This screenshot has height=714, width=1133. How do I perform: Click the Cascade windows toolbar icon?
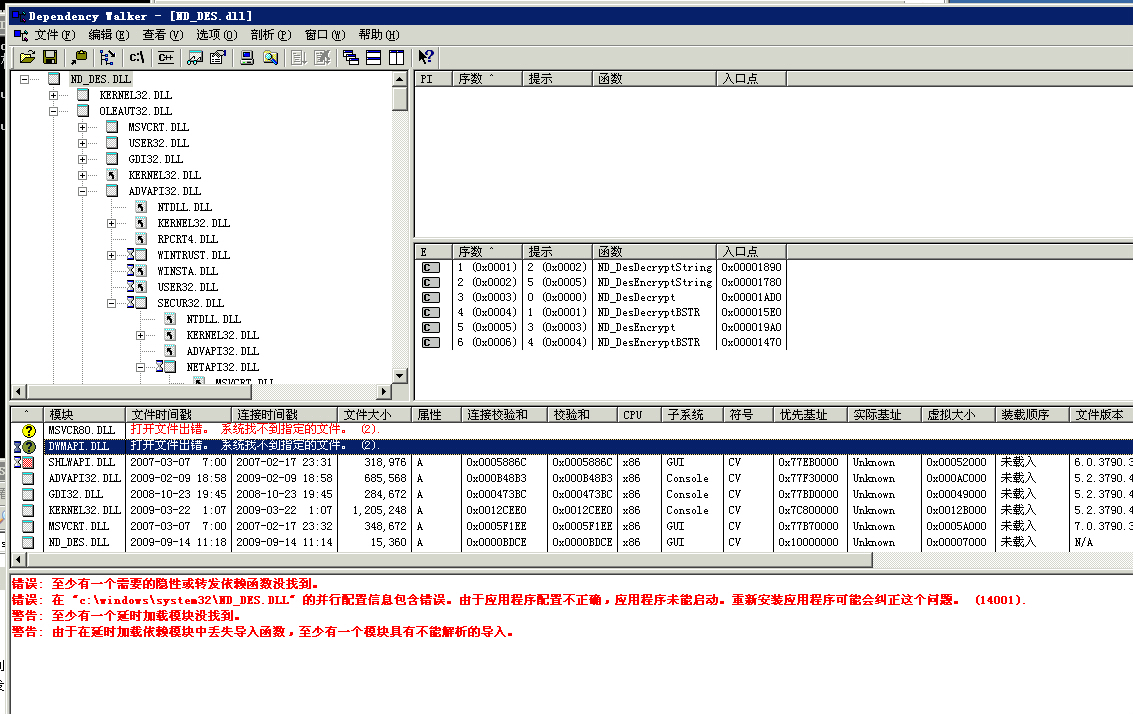(351, 58)
